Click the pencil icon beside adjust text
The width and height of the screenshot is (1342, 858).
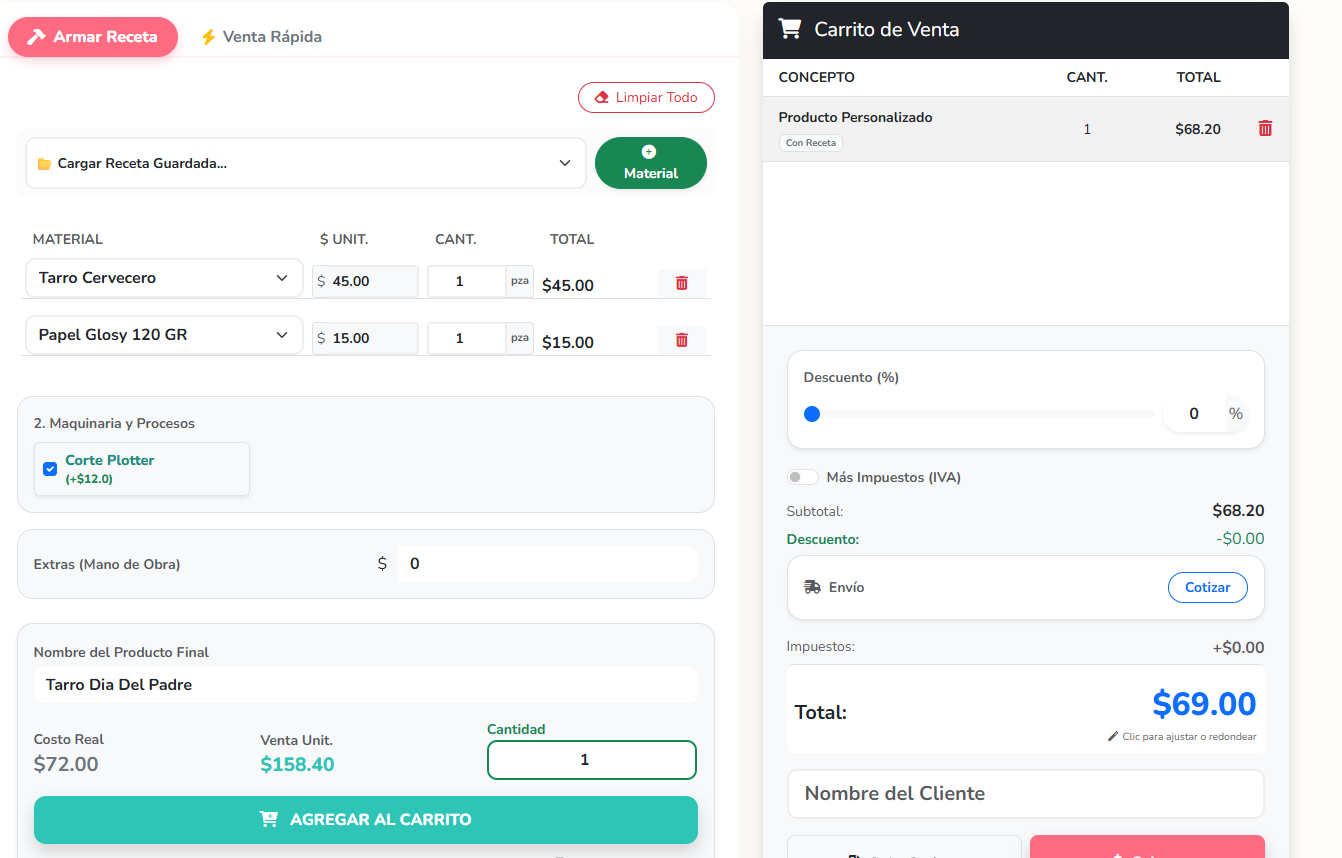[x=1113, y=737]
